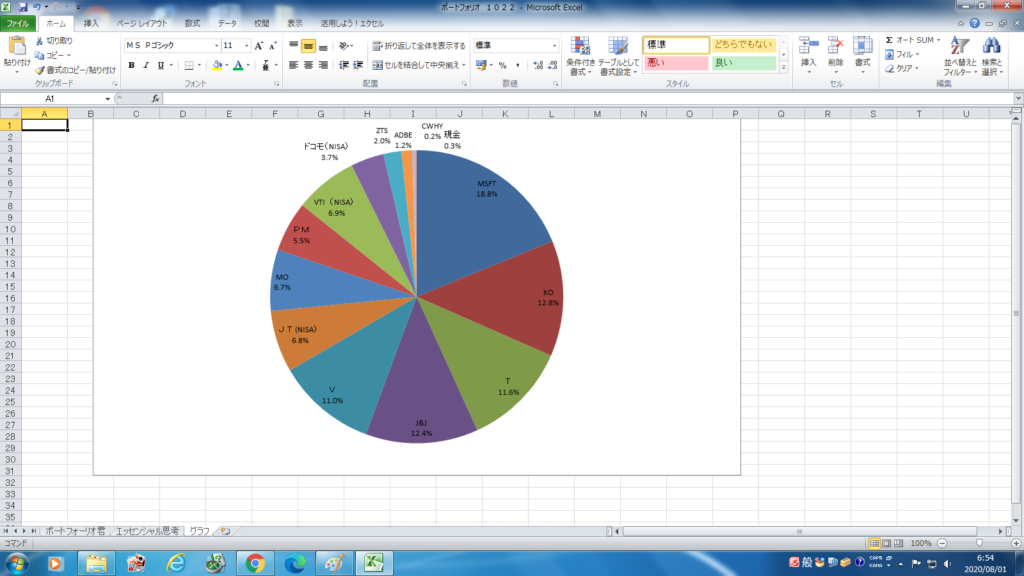
Task: Save the workbook with the floppy icon
Action: [x=23, y=7]
